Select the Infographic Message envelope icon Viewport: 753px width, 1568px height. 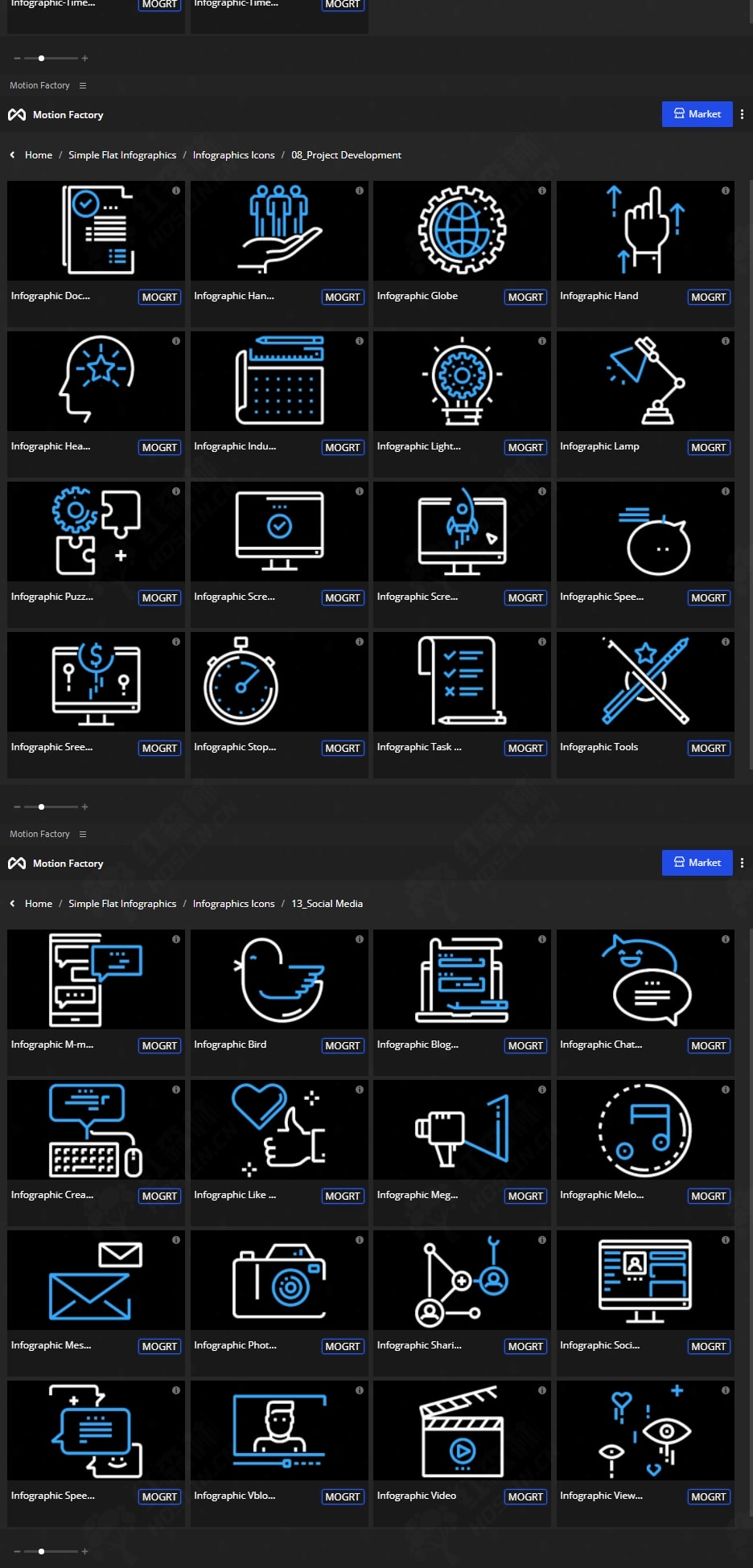point(96,1279)
